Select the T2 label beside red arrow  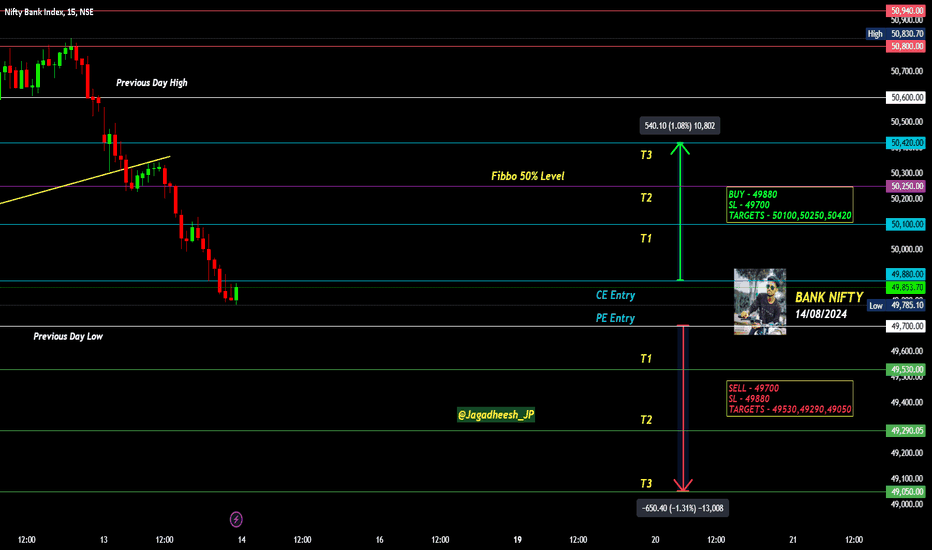(646, 420)
